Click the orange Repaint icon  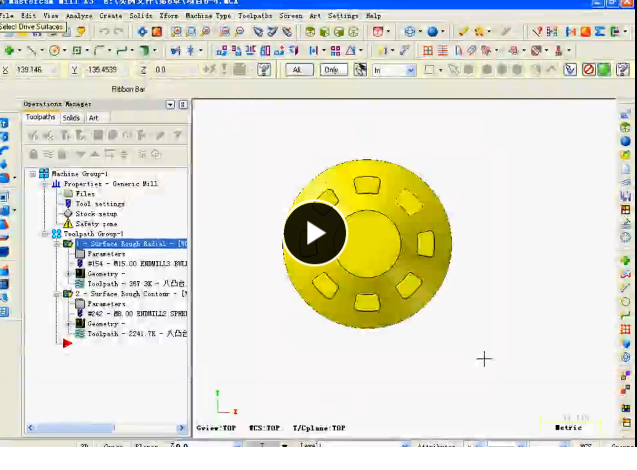pos(157,31)
